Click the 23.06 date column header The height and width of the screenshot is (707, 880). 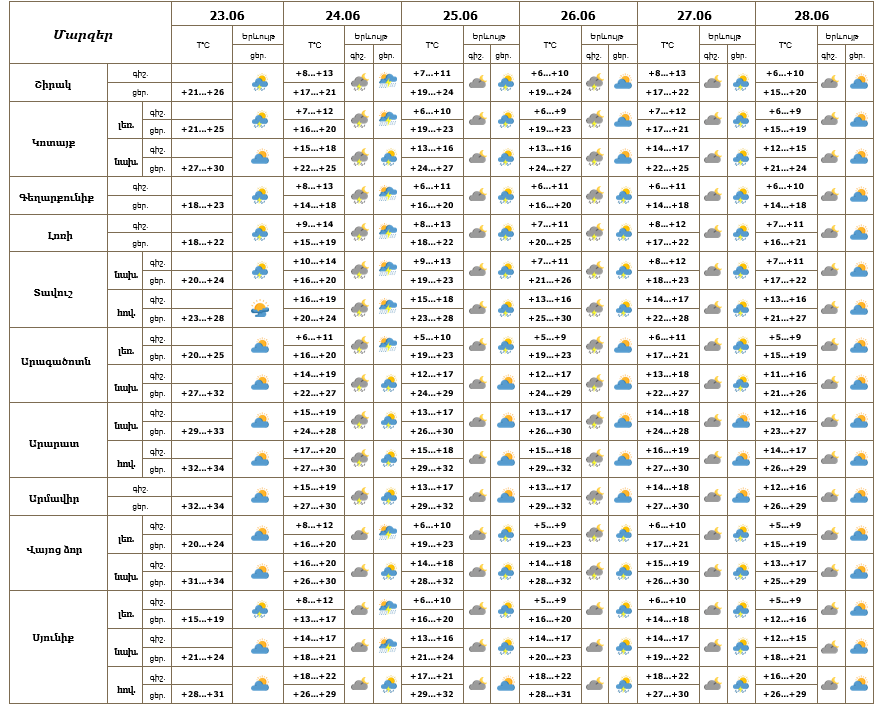[x=227, y=15]
